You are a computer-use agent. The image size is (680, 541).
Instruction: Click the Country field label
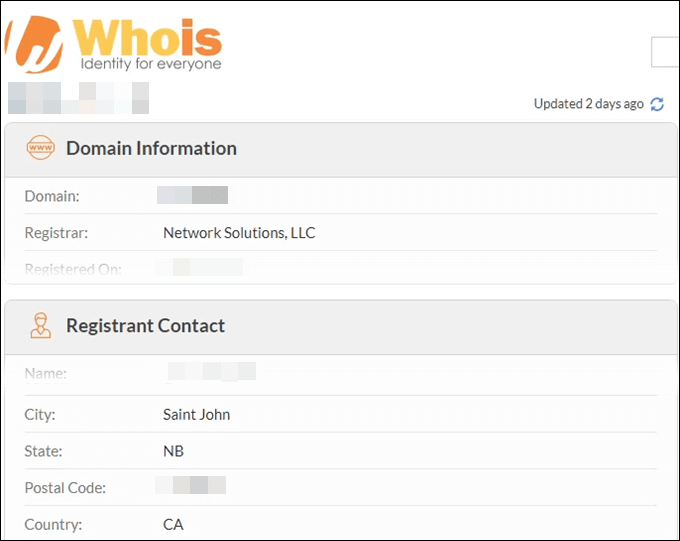(53, 524)
